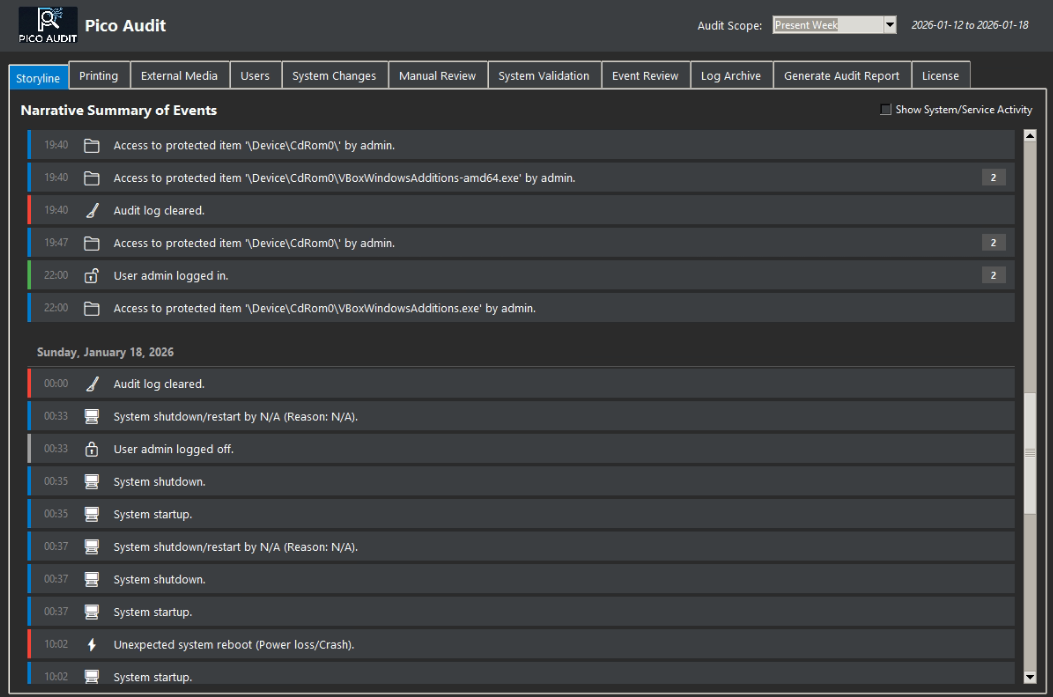Select the System Validation tab
Image resolution: width=1053 pixels, height=697 pixels.
point(544,74)
